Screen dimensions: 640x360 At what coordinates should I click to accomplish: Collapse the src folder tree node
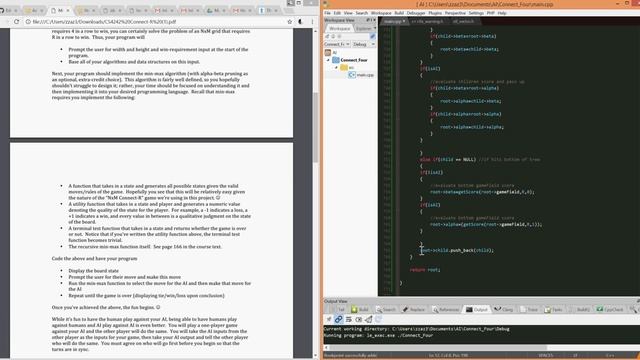(336, 67)
